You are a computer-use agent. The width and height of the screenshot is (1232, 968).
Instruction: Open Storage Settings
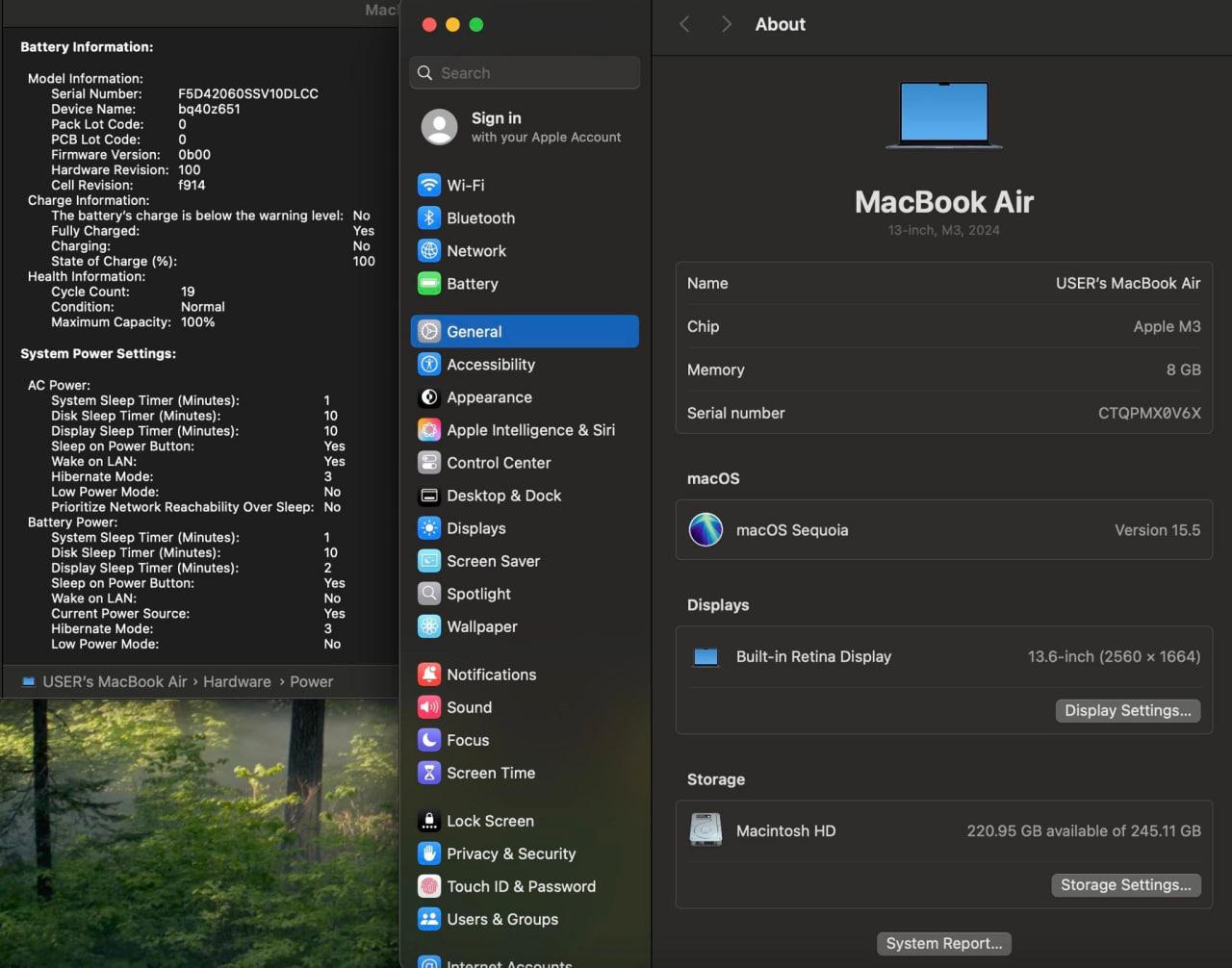pyautogui.click(x=1125, y=885)
